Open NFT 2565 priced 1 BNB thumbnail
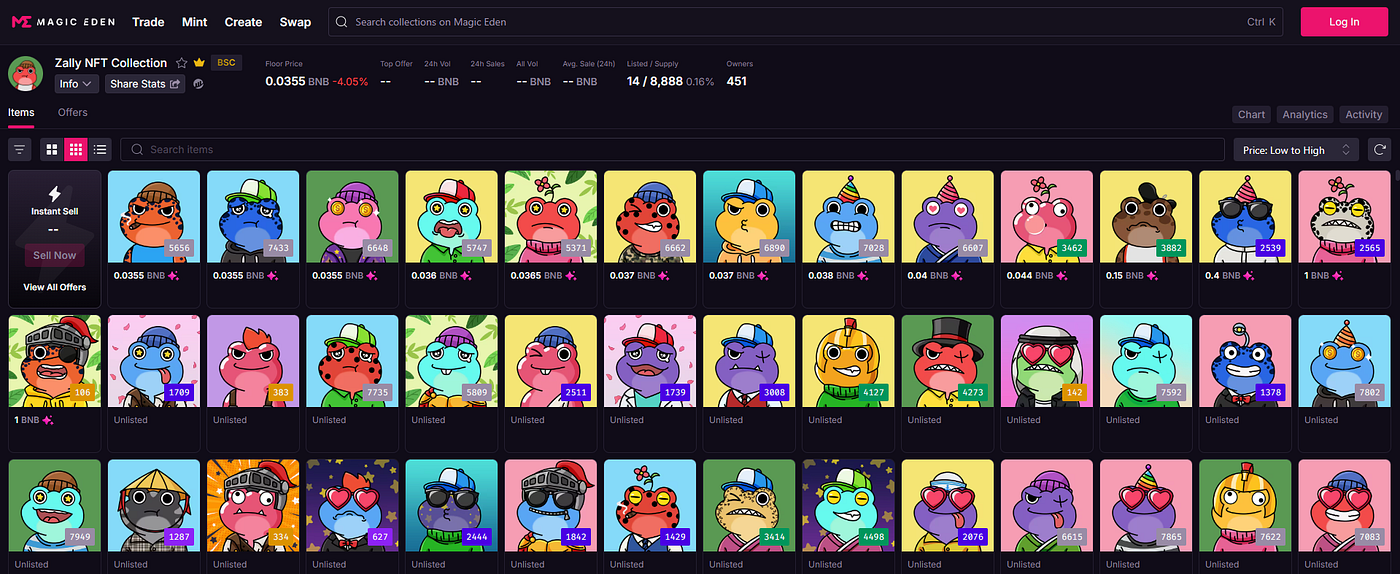 click(1345, 217)
